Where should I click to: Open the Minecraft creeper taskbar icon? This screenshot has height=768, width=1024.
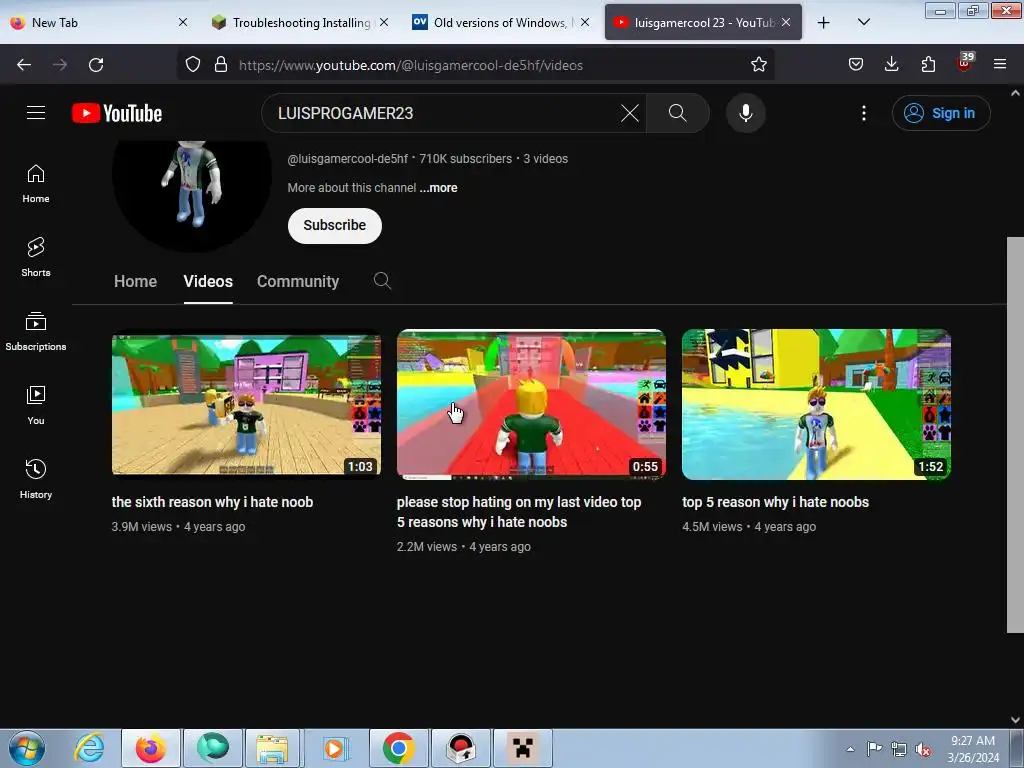[522, 748]
